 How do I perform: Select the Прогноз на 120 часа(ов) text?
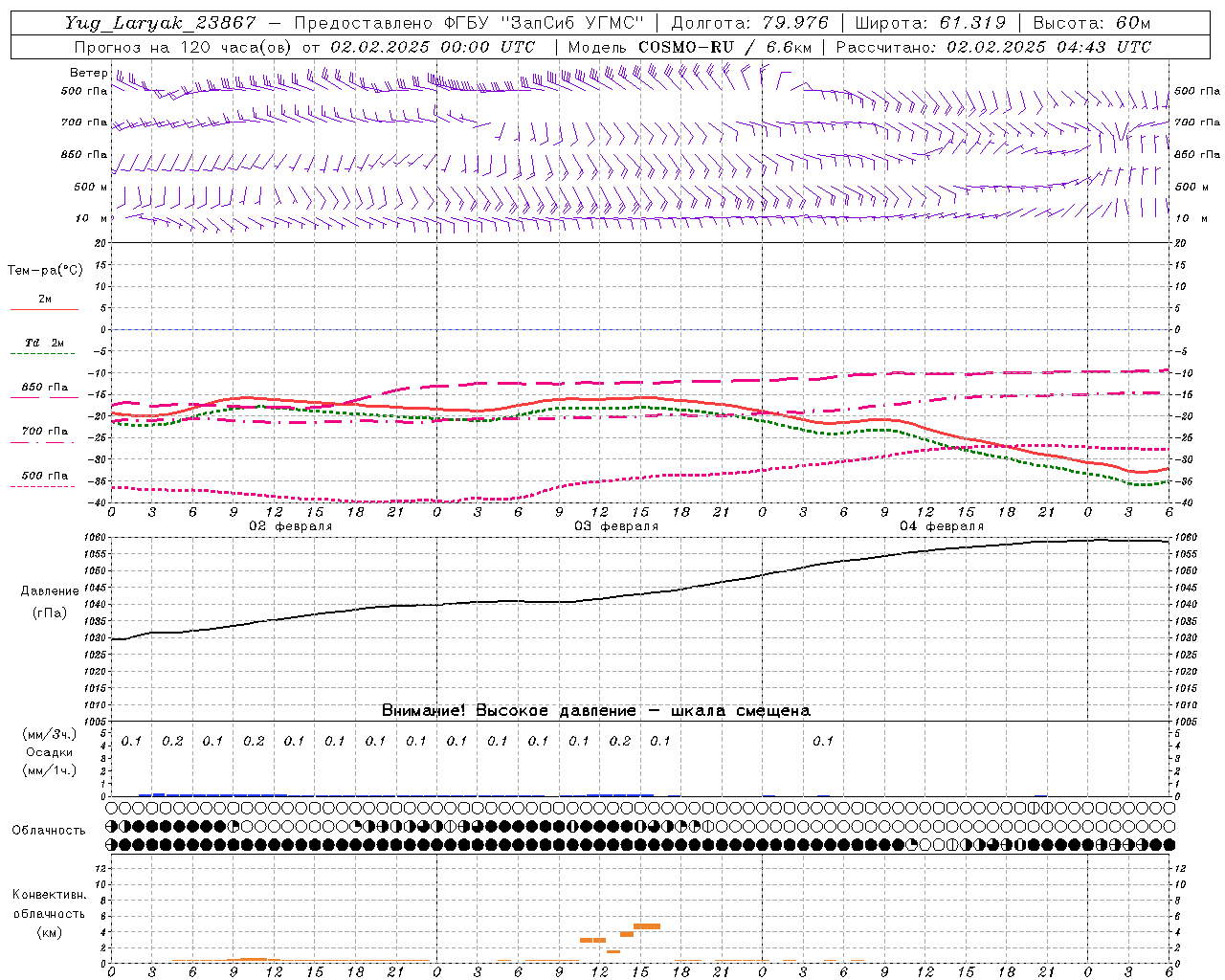(x=184, y=47)
